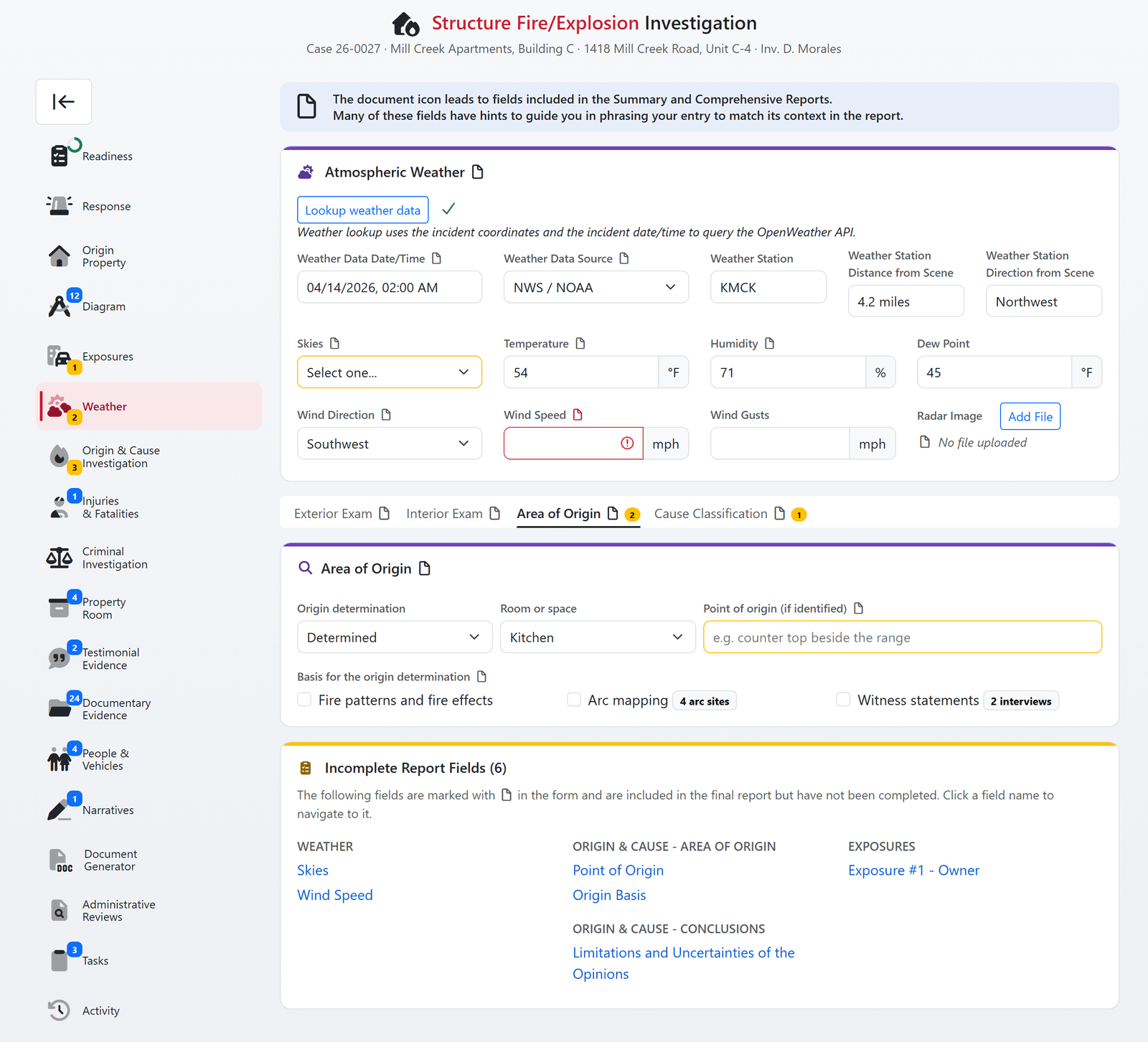Open the Tasks icon in the sidebar
The image size is (1148, 1042).
(x=60, y=960)
